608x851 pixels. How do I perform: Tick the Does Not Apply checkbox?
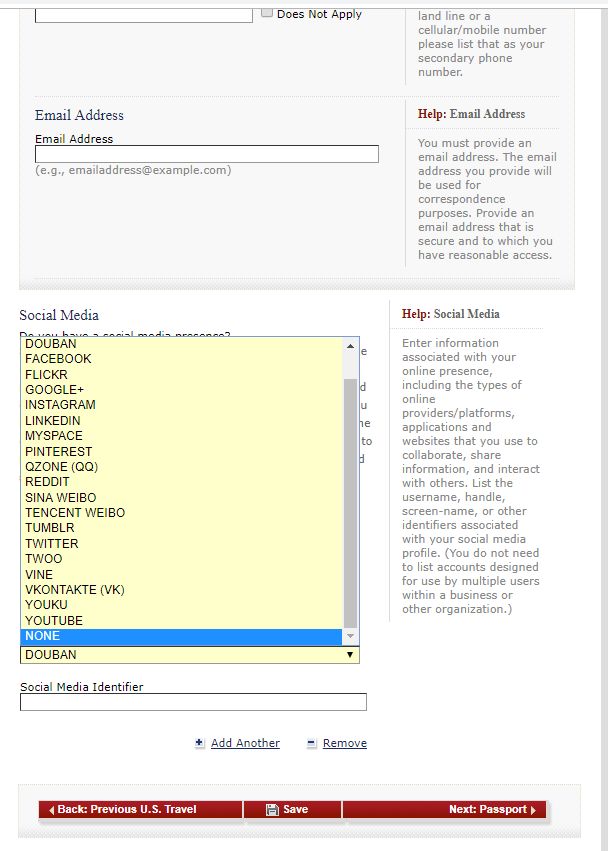point(267,12)
